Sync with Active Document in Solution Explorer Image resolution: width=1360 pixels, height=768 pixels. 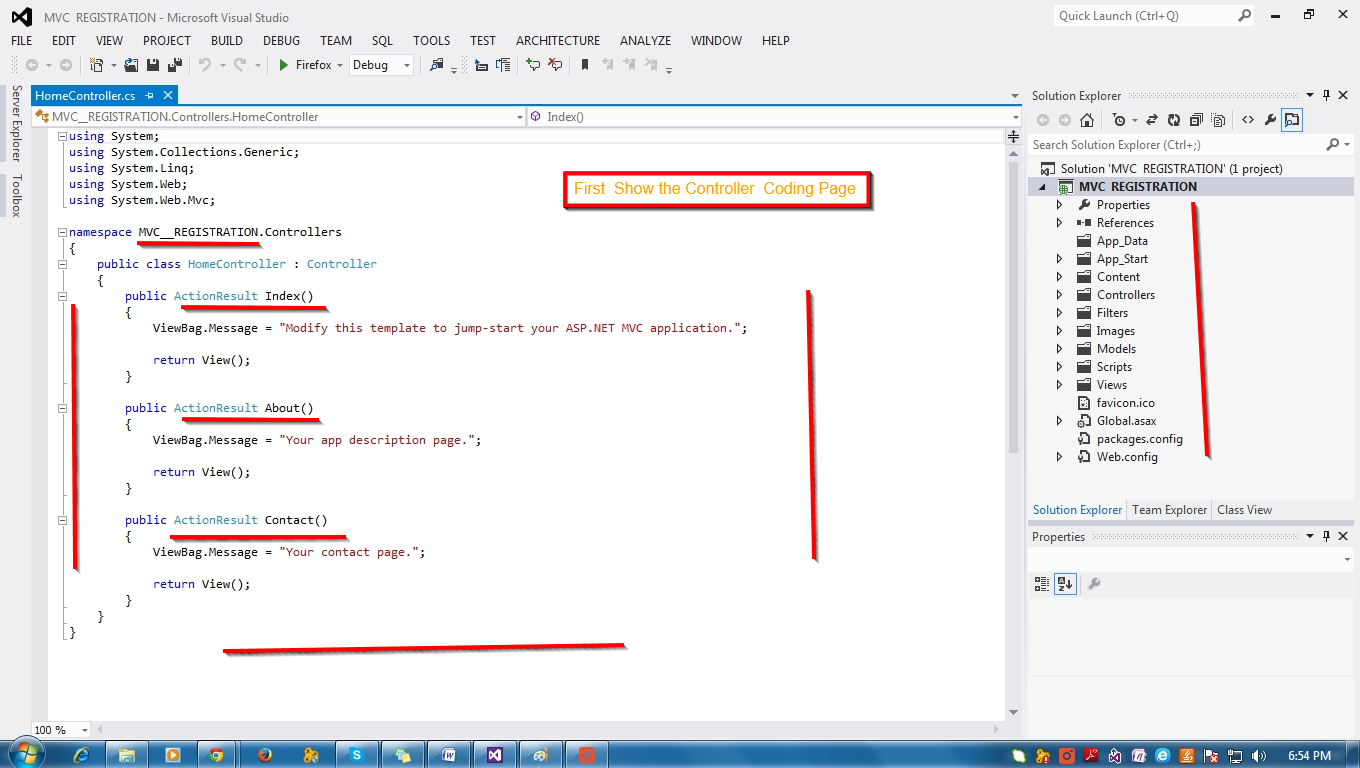[x=1152, y=119]
